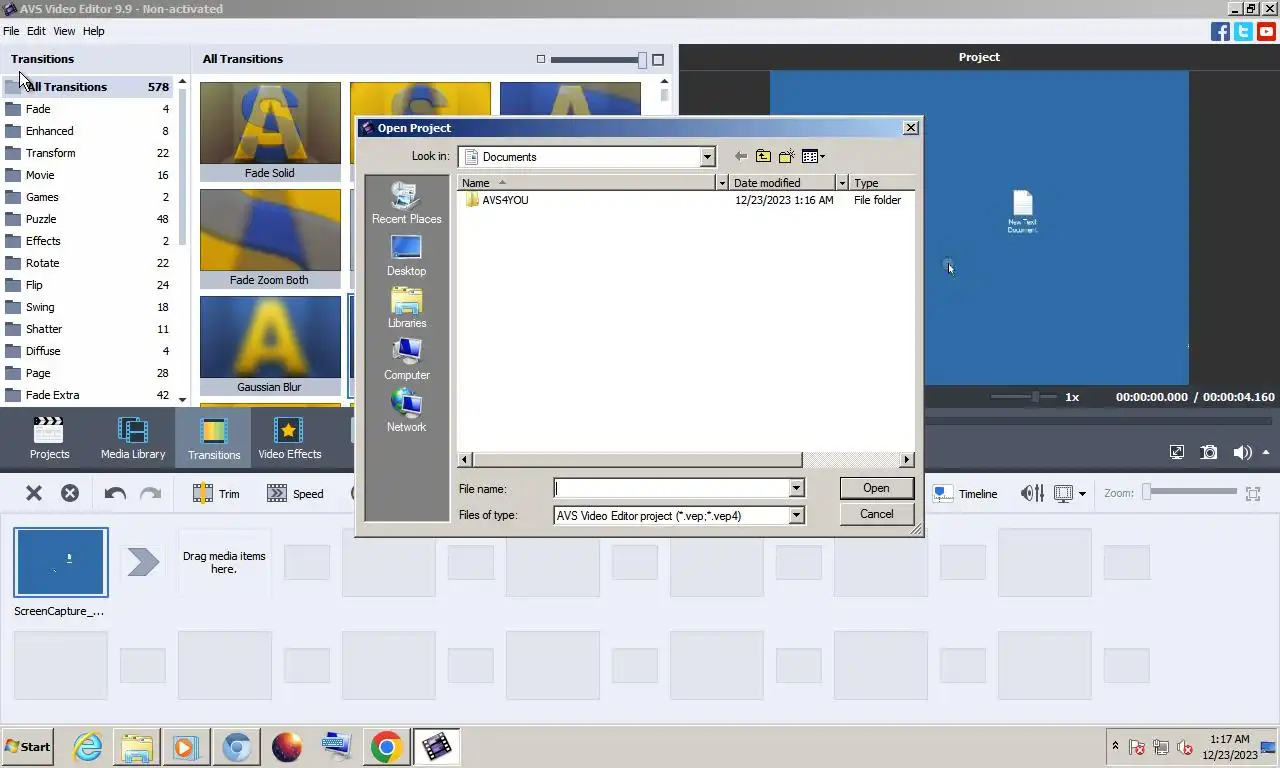Adjust the playback speed slider

point(1036,397)
